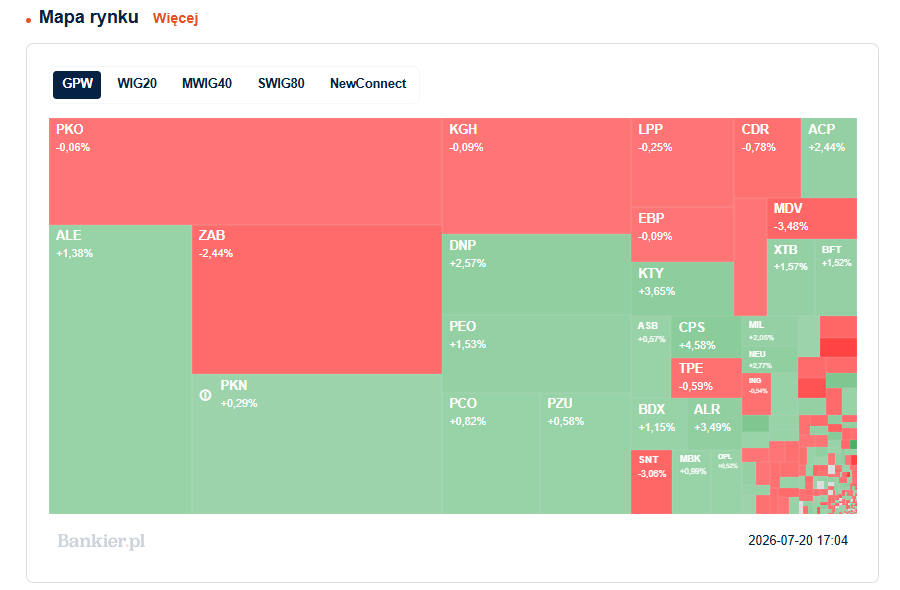Switch to the WIG20 tab
Image resolution: width=900 pixels, height=590 pixels.
(137, 84)
